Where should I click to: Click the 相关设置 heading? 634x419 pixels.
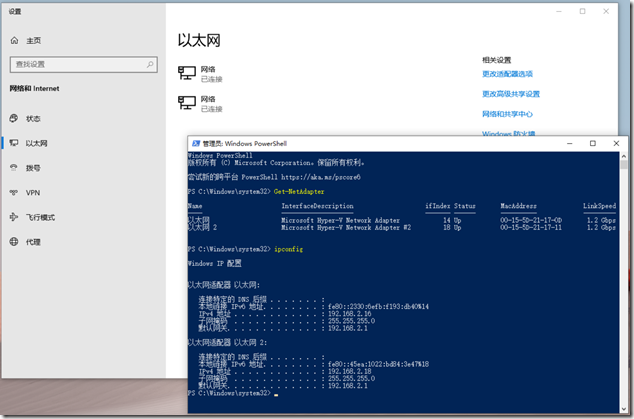click(x=497, y=60)
